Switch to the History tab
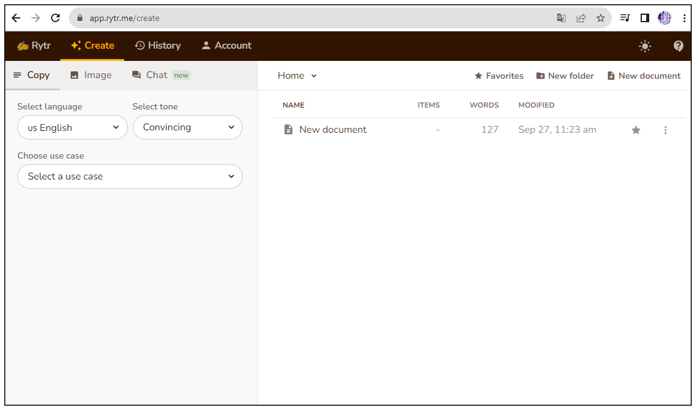This screenshot has height=409, width=698. pos(158,46)
